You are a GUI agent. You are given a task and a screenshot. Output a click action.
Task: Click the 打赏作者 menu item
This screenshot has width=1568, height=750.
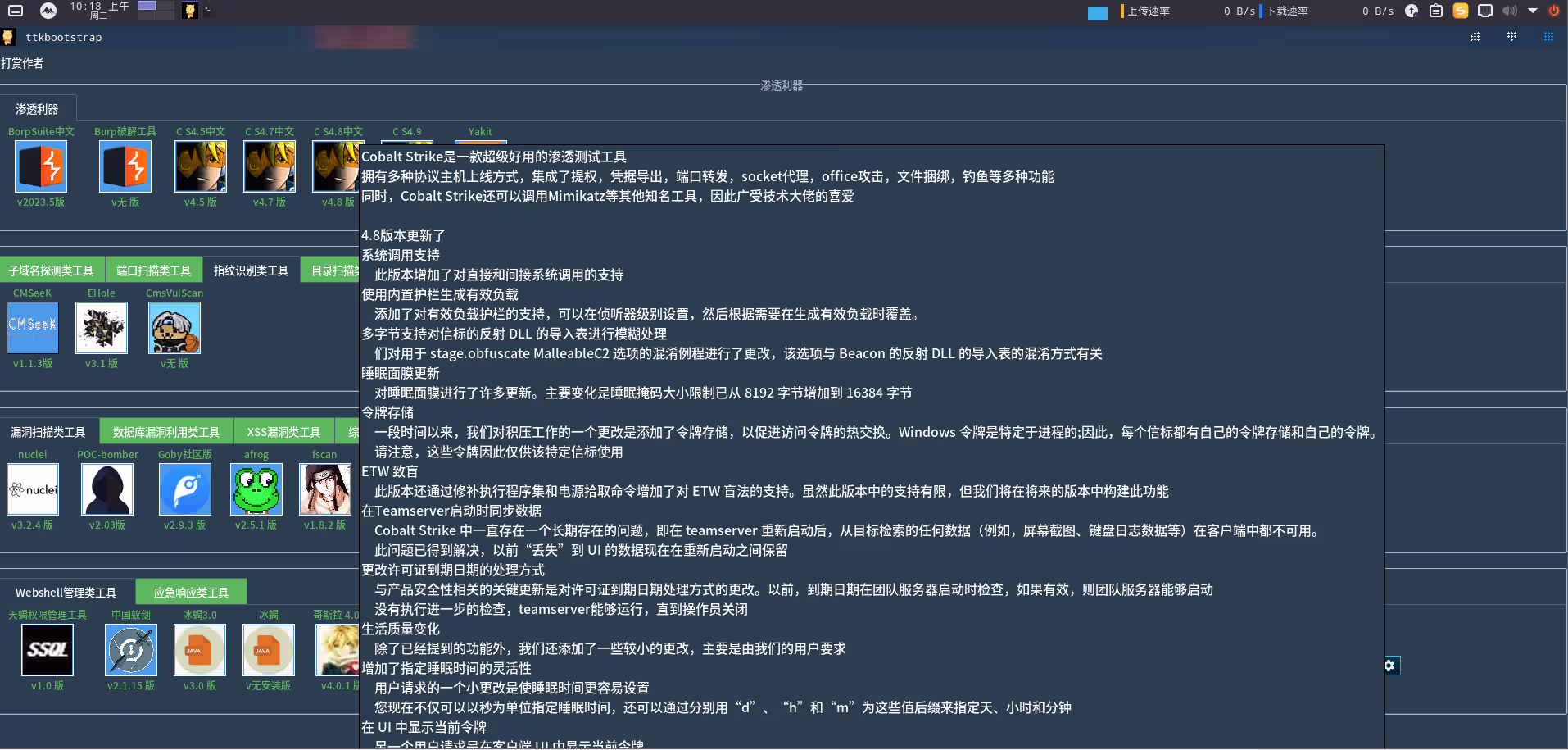22,64
